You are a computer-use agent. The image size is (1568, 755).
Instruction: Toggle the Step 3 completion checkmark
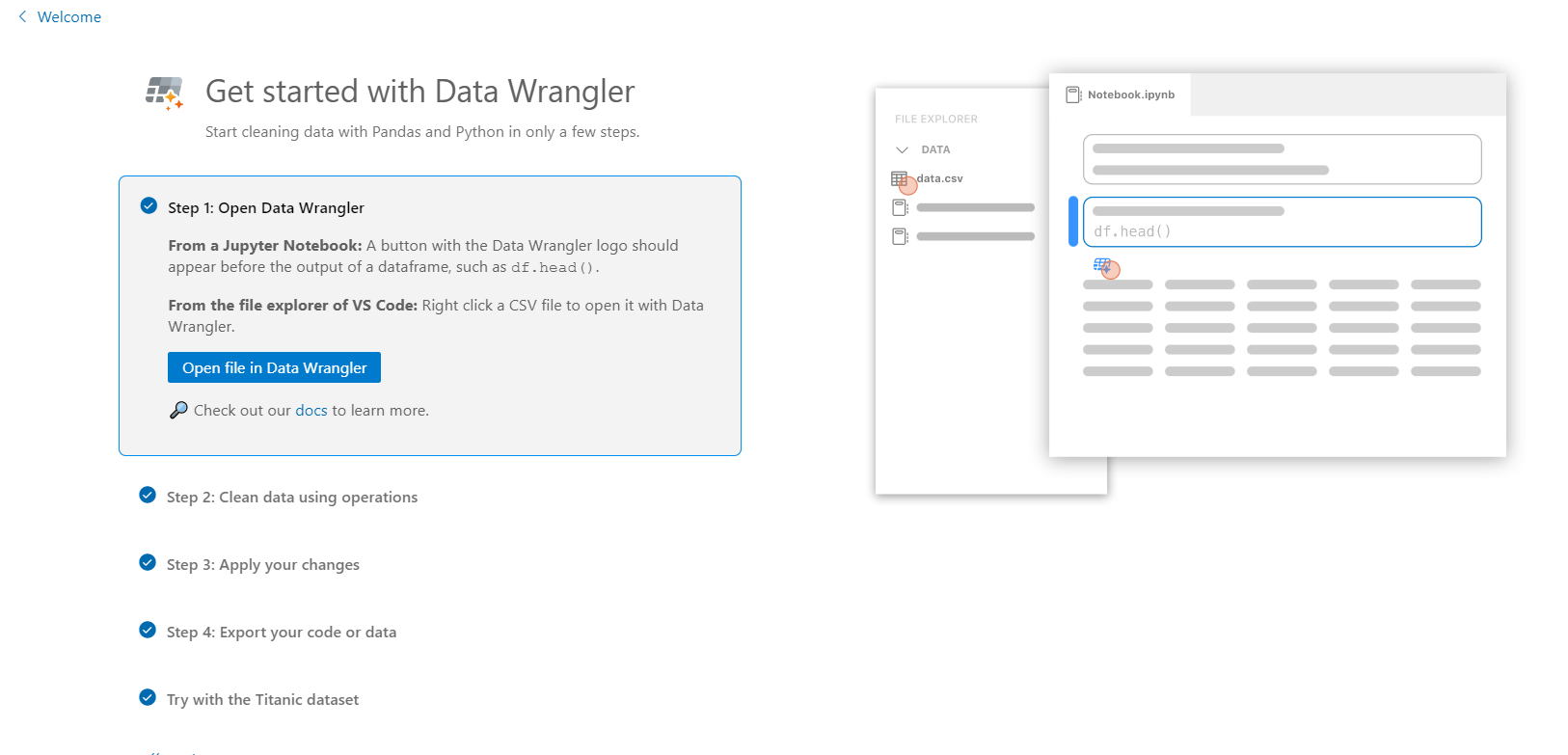(x=148, y=562)
